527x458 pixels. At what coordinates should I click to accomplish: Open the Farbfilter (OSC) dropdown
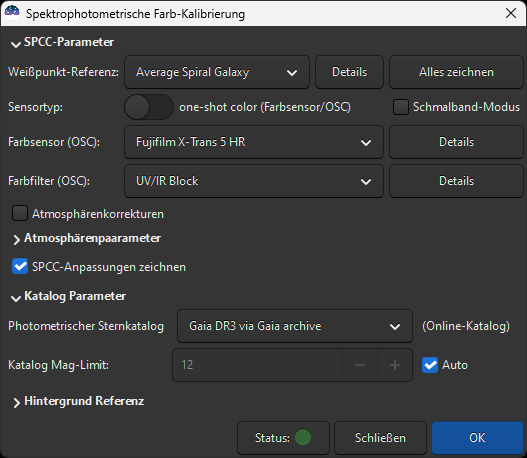[254, 181]
